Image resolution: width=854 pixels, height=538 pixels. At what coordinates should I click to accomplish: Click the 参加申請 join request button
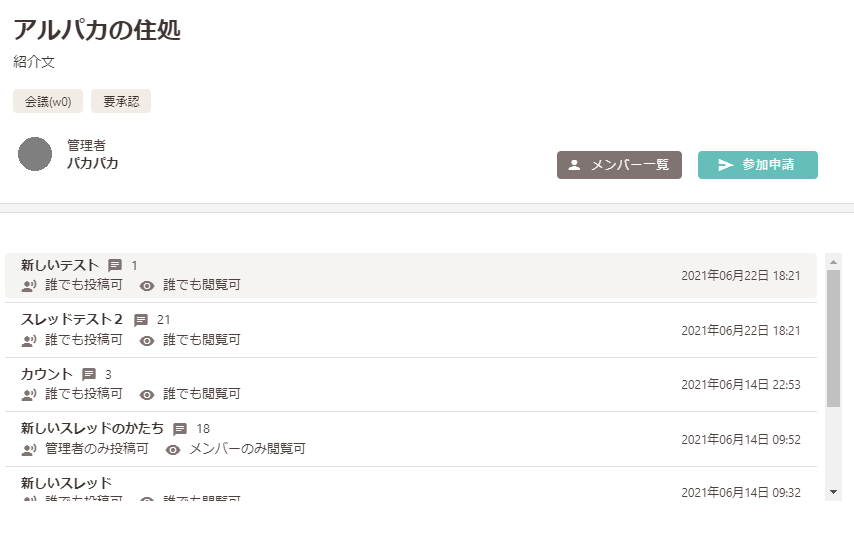tap(758, 165)
